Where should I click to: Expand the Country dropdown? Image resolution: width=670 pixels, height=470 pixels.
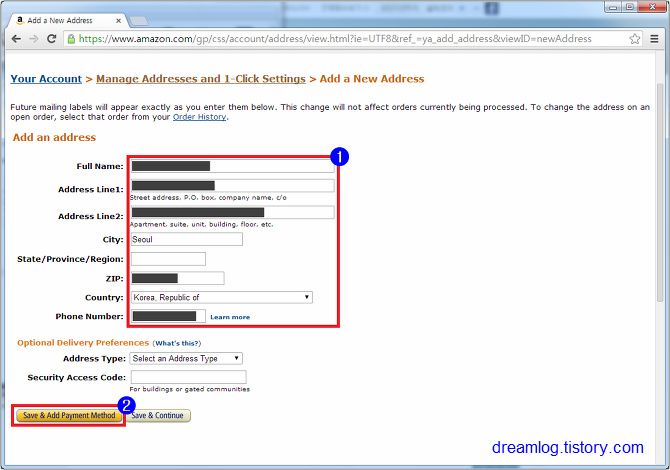222,297
